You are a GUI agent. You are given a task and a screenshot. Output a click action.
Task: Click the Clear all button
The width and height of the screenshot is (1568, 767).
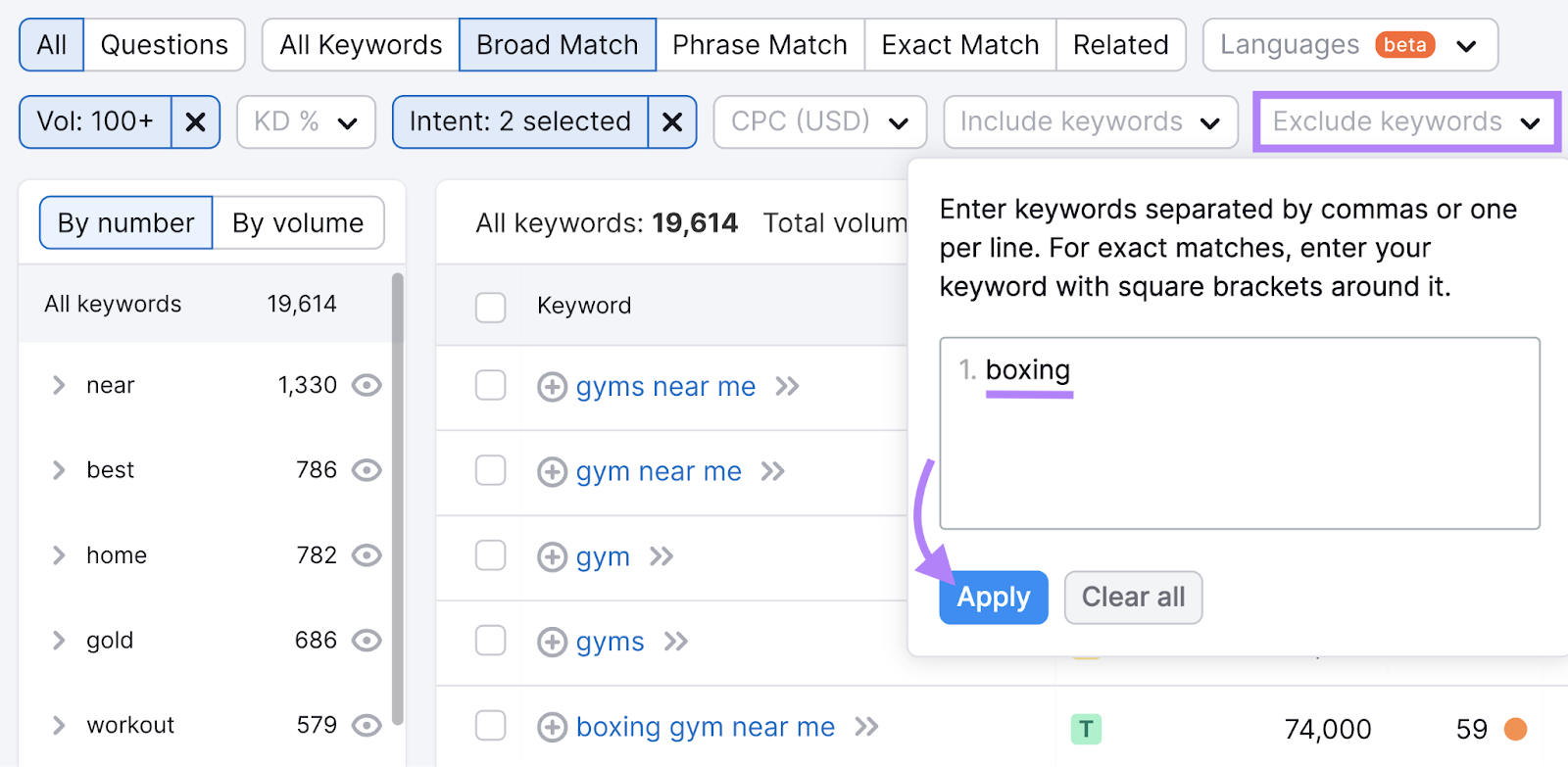[x=1133, y=597]
